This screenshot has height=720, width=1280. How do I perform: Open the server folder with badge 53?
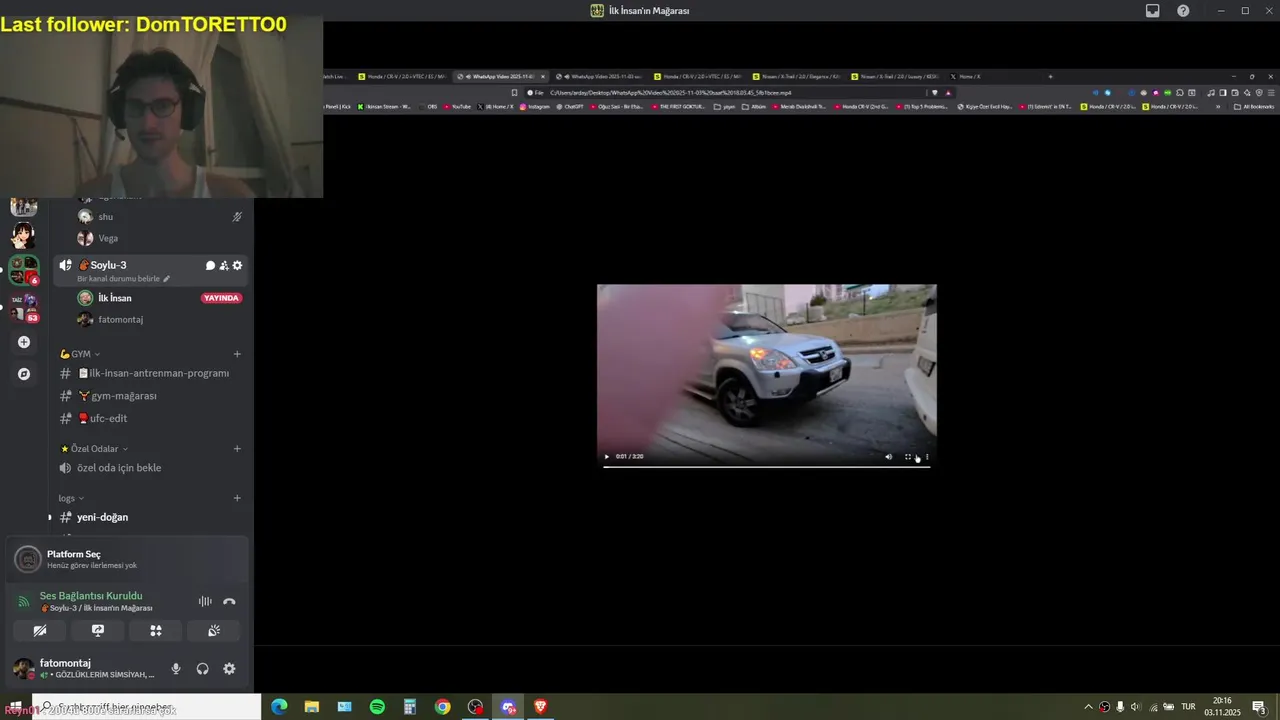tap(23, 307)
